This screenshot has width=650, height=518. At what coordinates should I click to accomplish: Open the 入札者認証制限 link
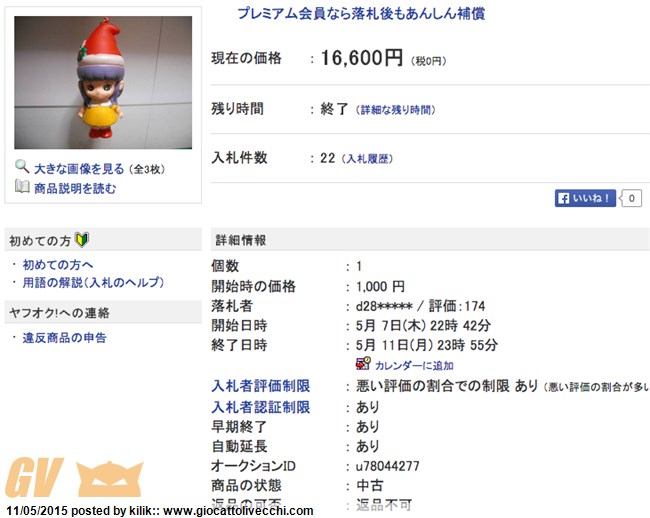(x=260, y=407)
